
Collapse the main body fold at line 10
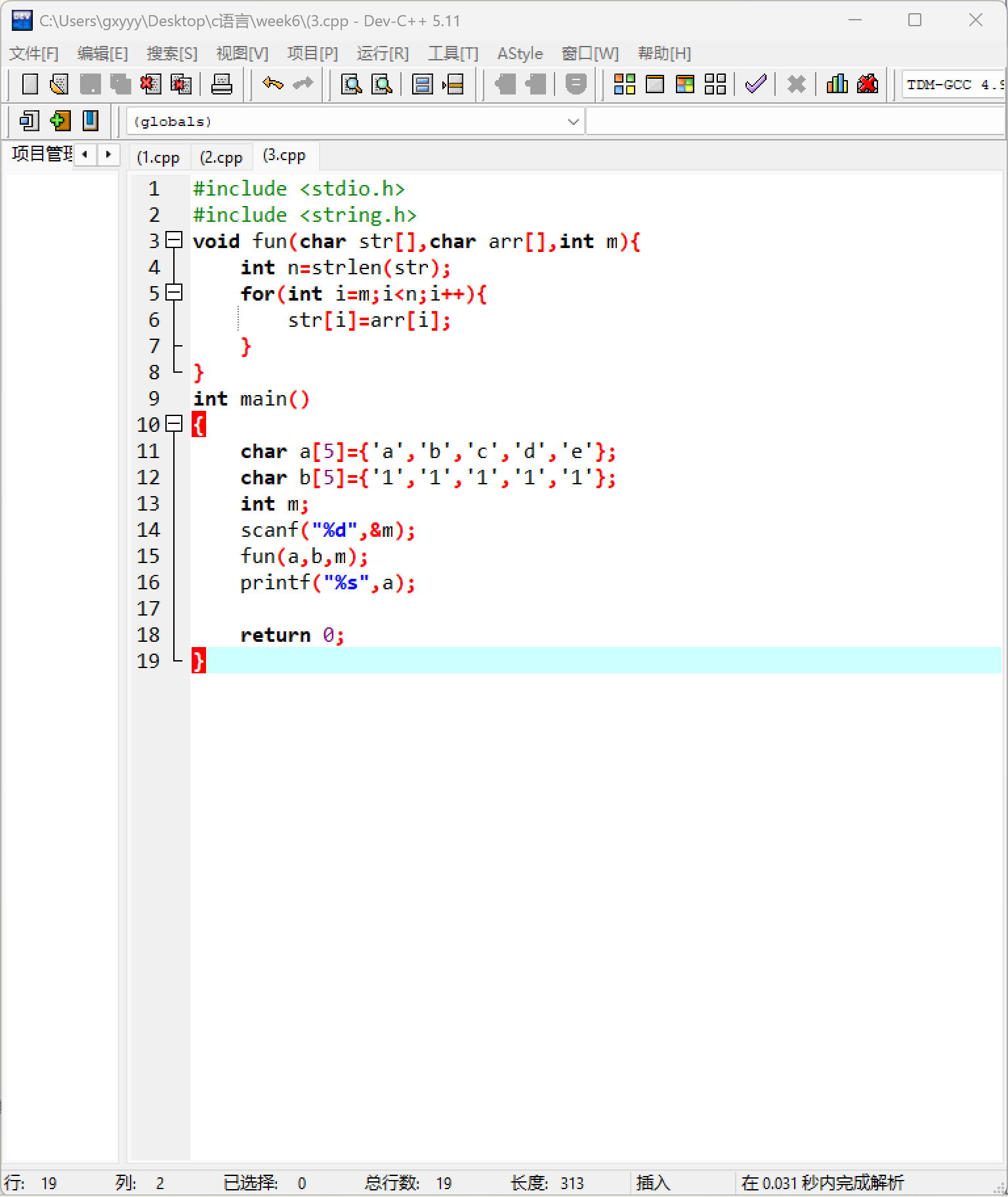click(x=174, y=424)
